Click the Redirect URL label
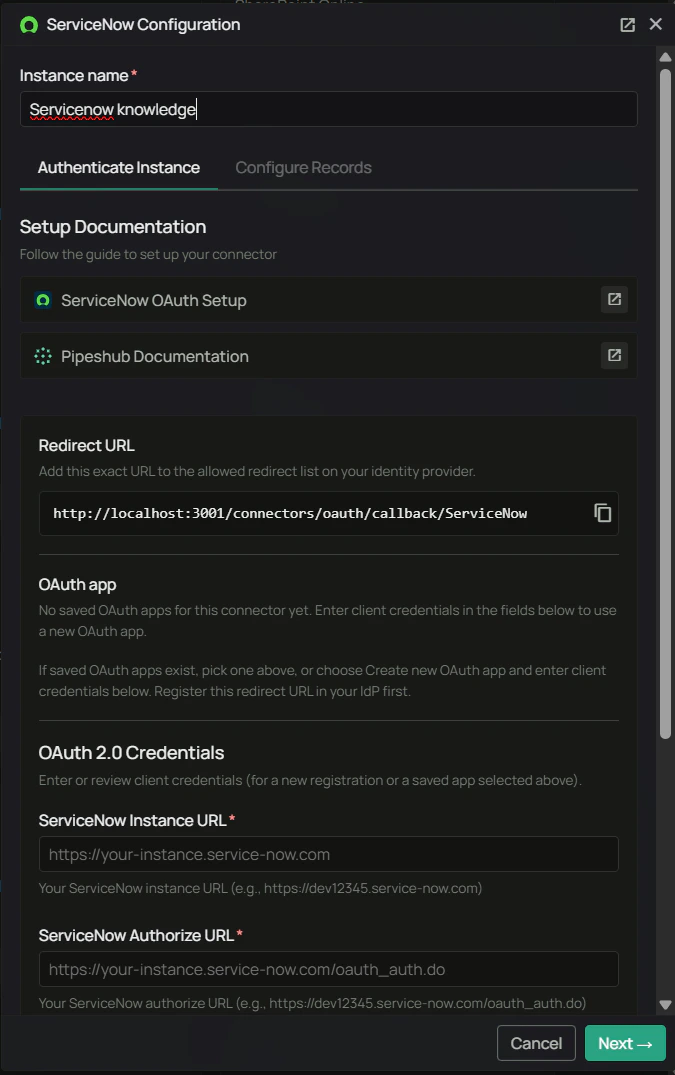This screenshot has height=1075, width=675. (x=86, y=446)
